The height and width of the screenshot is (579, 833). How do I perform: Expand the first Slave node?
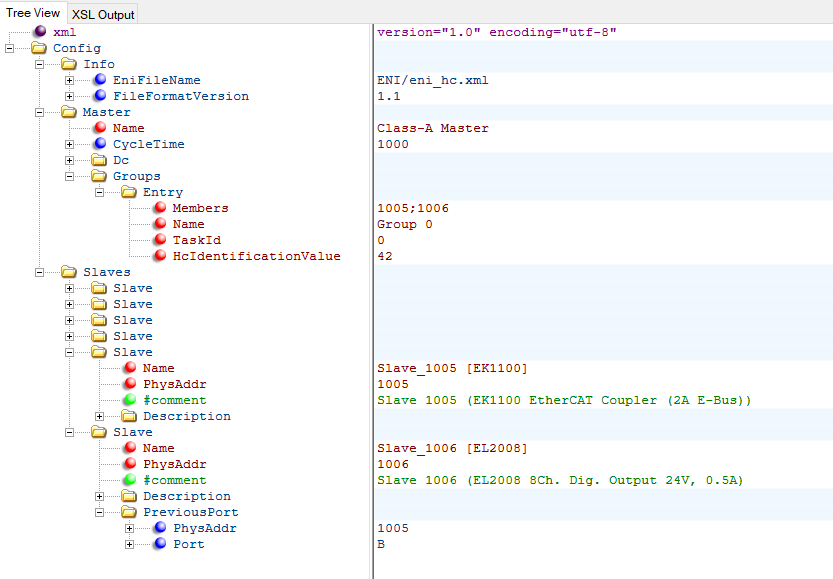(x=68, y=288)
